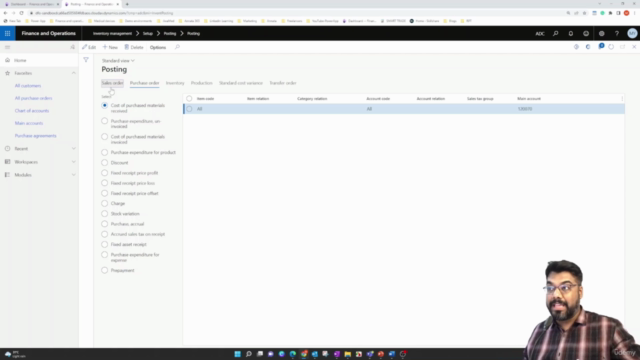The width and height of the screenshot is (640, 360).
Task: Expand the Recent section chevron
Action: [73, 149]
